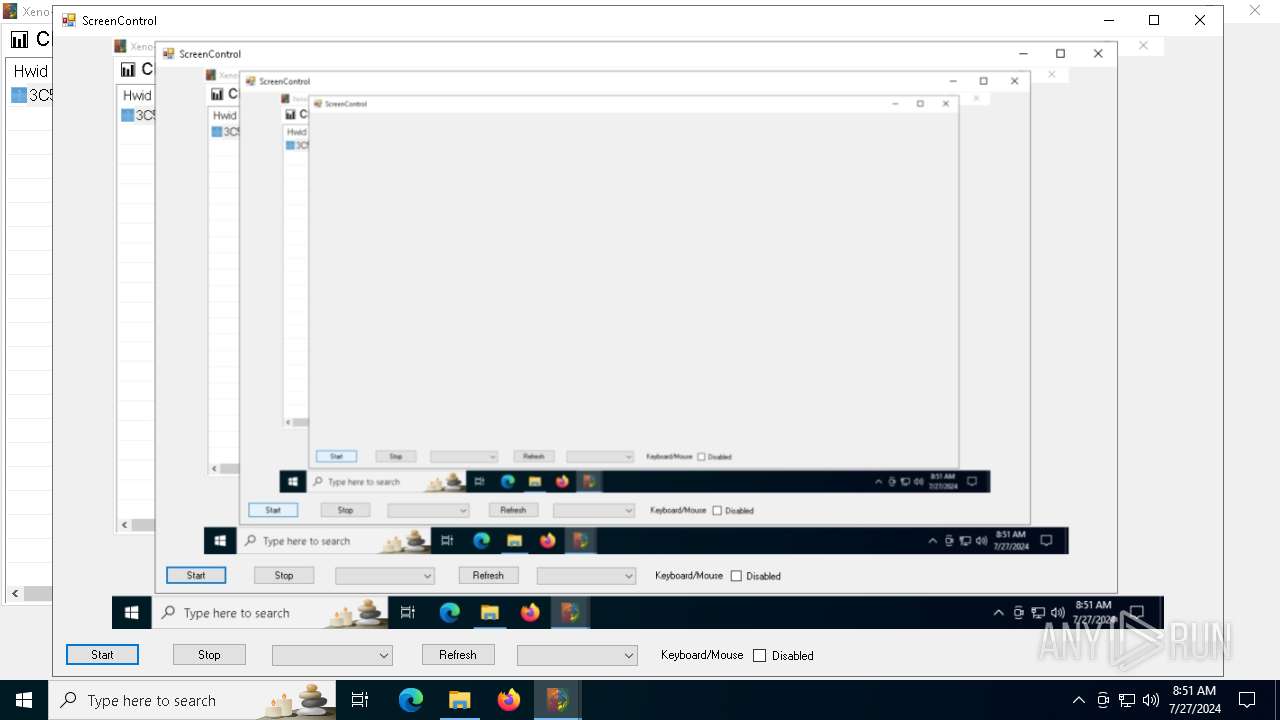Open File Explorer from the real taskbar
This screenshot has width=1280, height=720.
[459, 700]
